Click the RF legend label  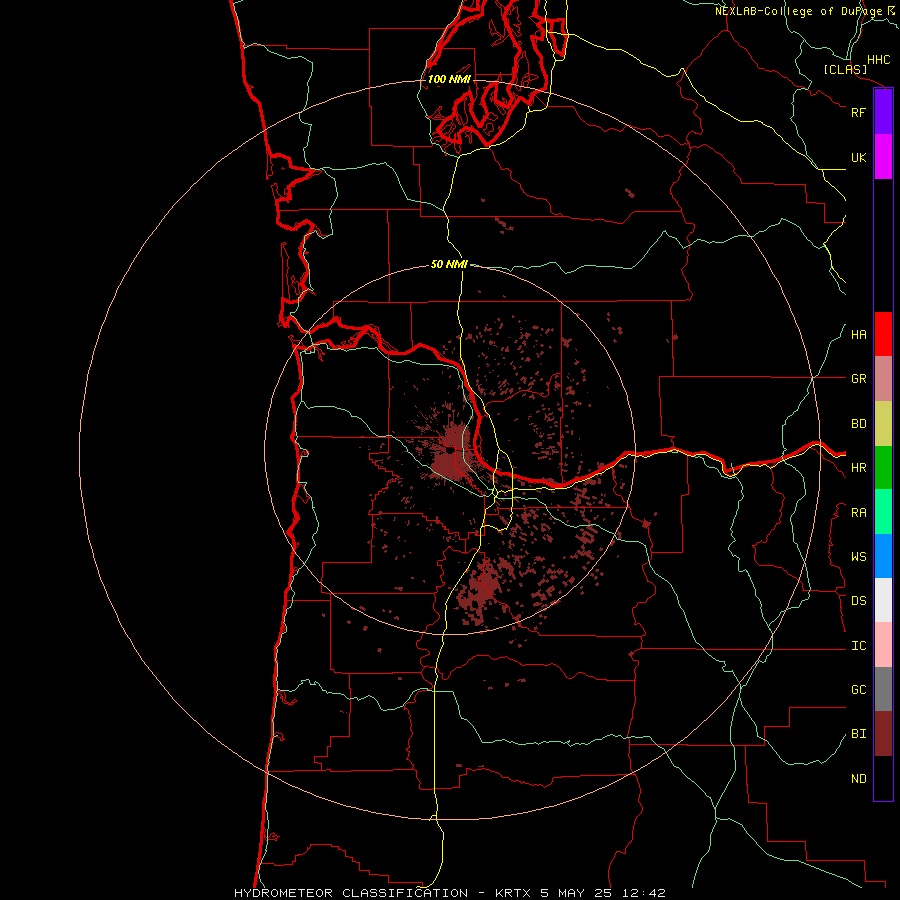tap(859, 112)
